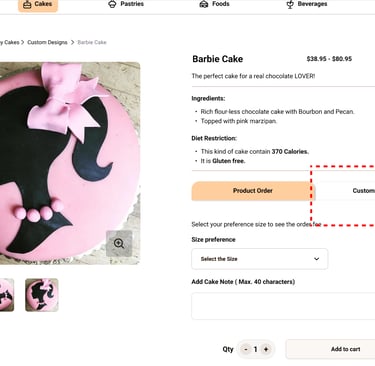Image resolution: width=375 pixels, height=366 pixels.
Task: Click the cupcake icon beside Pastries
Action: pyautogui.click(x=112, y=4)
